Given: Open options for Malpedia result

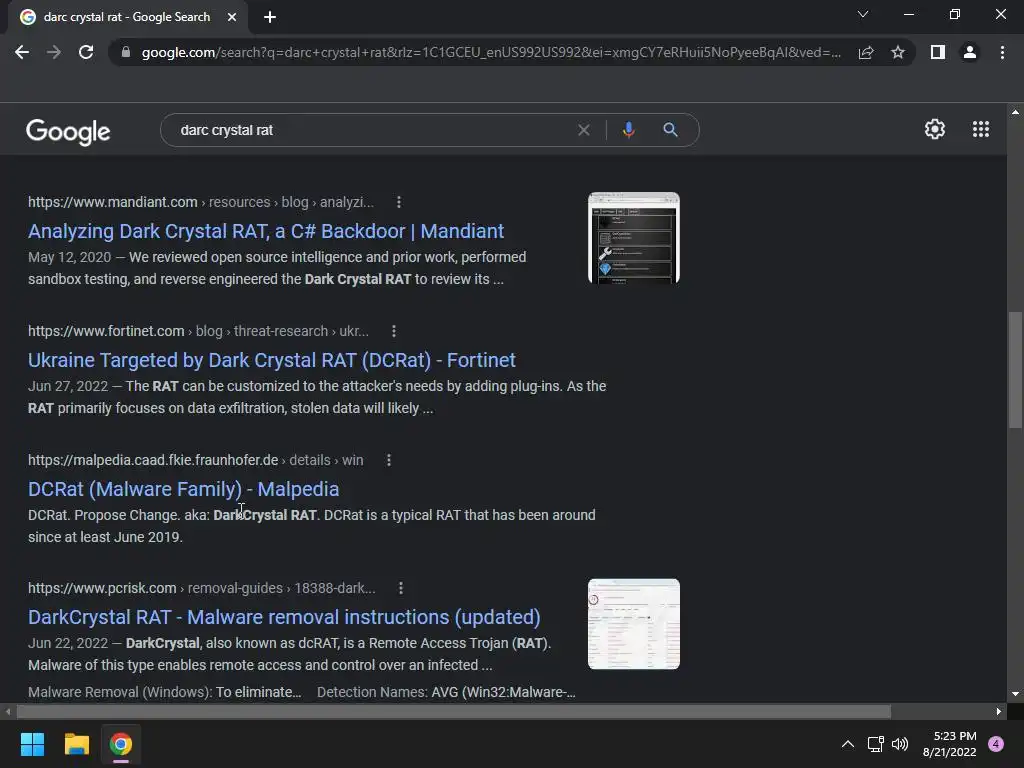Looking at the screenshot, I should (389, 460).
